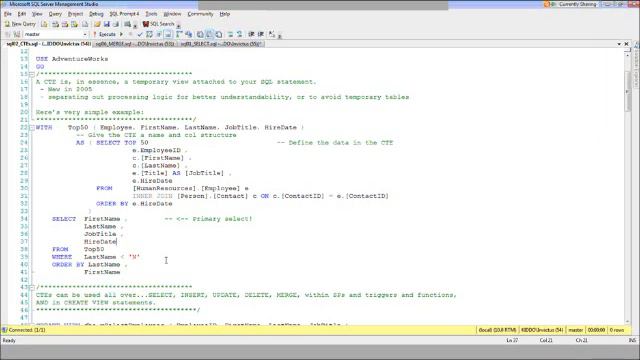Open the SQL Prompt 4 menu

point(124,14)
